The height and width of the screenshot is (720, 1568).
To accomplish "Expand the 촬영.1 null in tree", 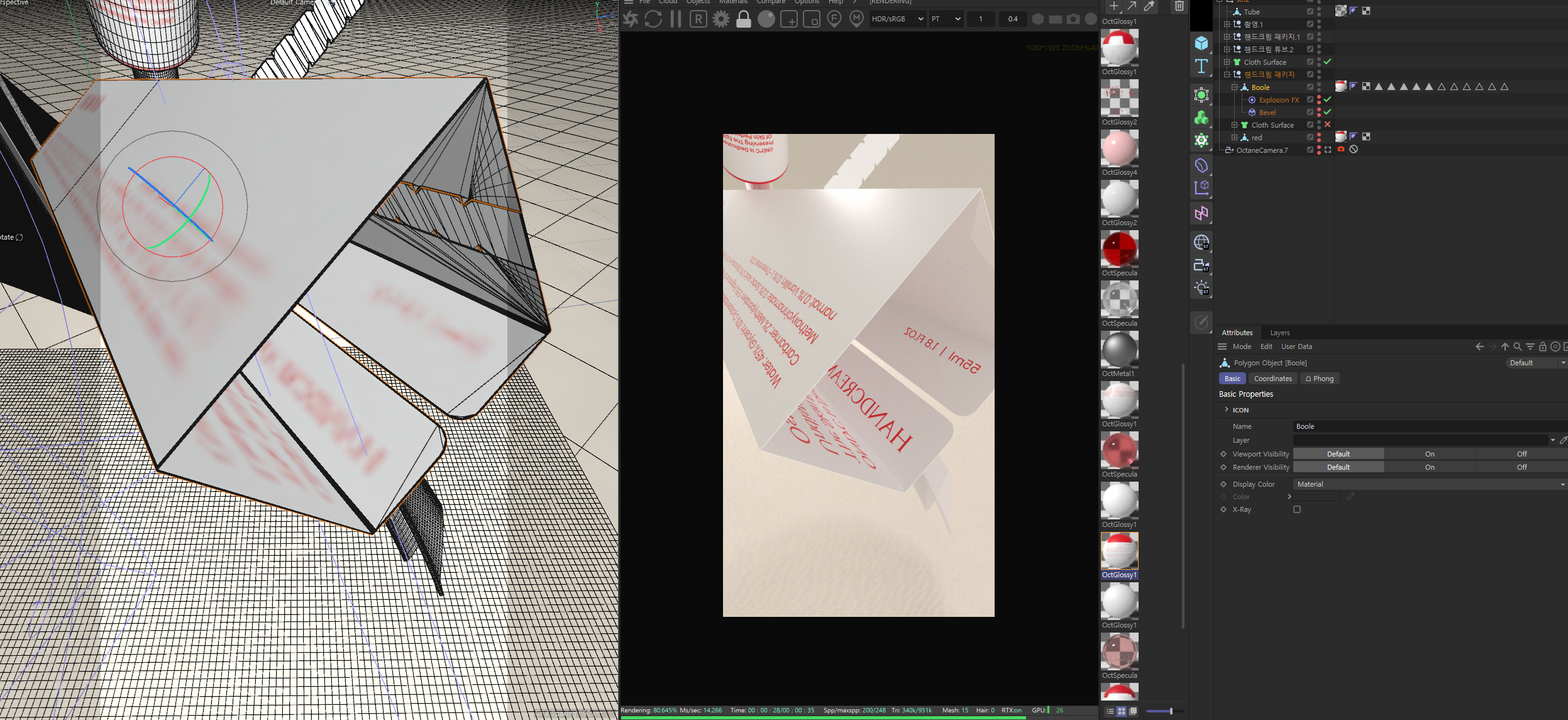I will click(x=1227, y=25).
